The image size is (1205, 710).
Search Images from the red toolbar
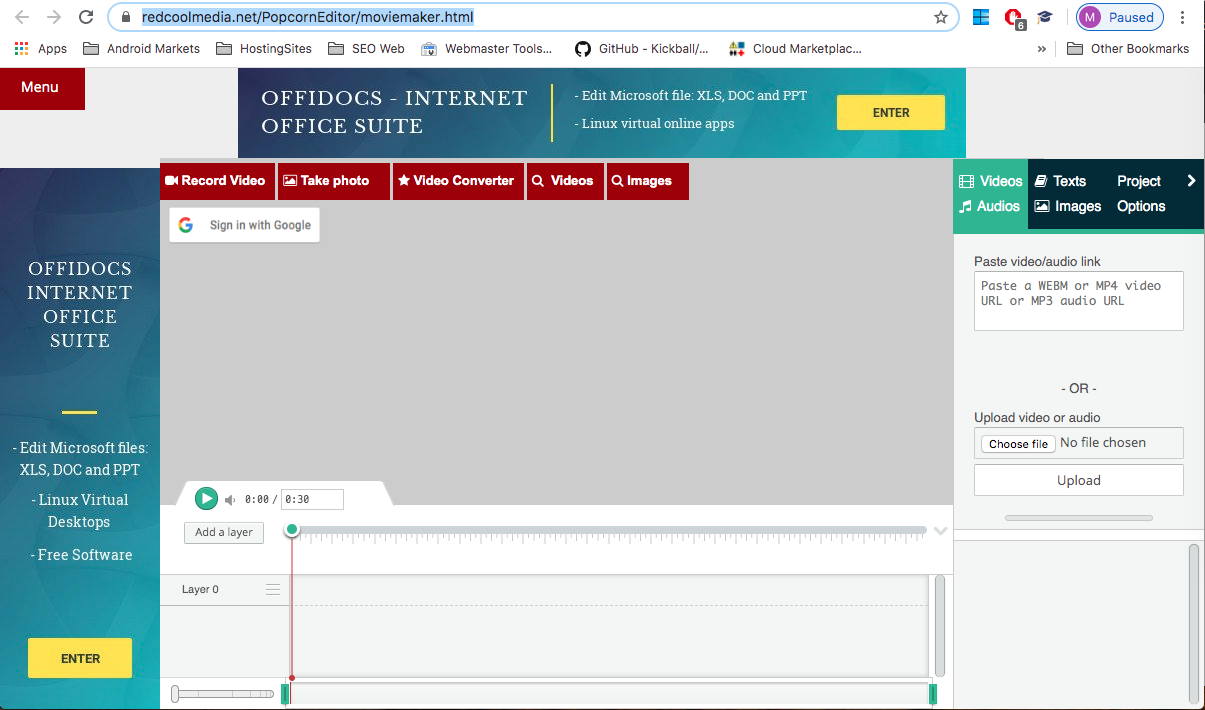(x=646, y=181)
